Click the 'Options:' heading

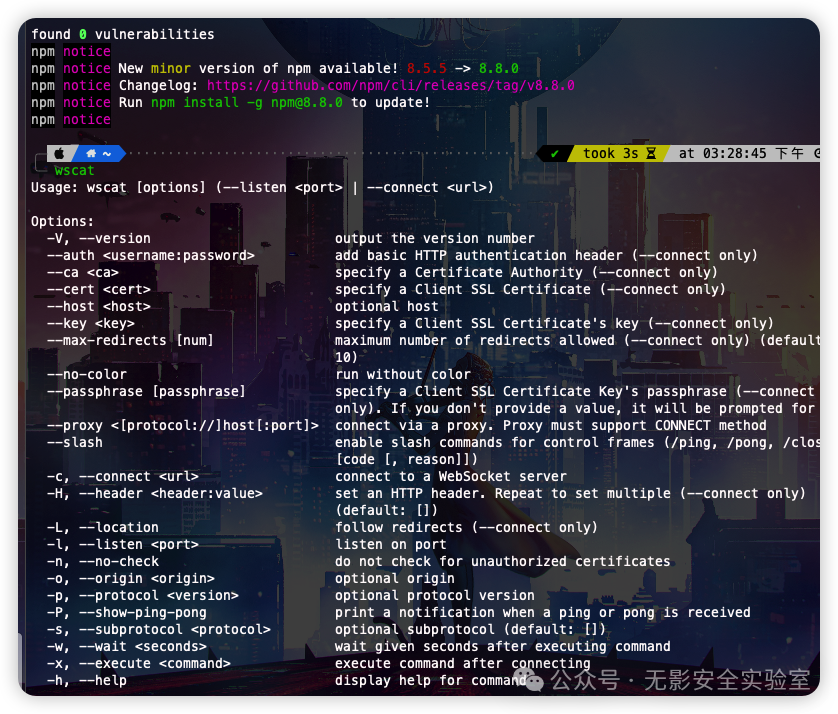(x=63, y=221)
